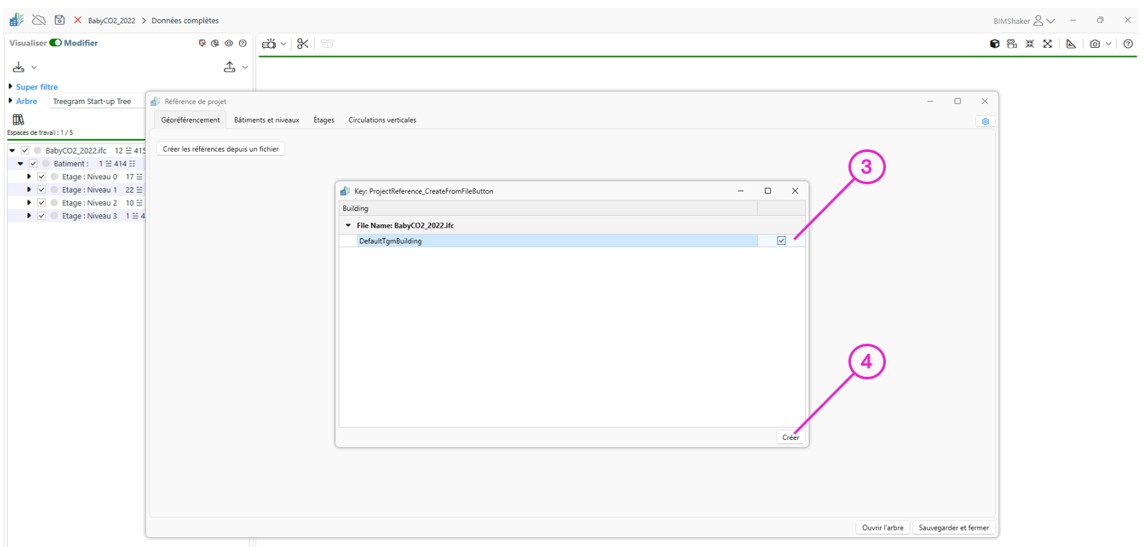1143x547 pixels.
Task: Expand the Super filtre section
Action: point(11,87)
